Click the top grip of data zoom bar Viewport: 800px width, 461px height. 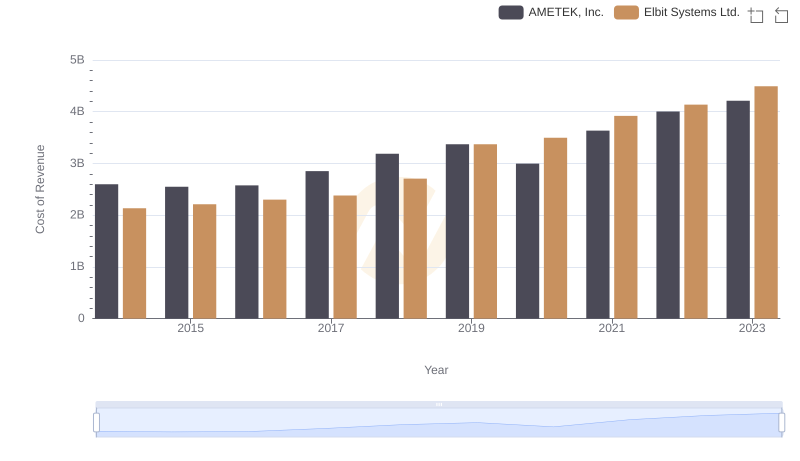pyautogui.click(x=439, y=404)
